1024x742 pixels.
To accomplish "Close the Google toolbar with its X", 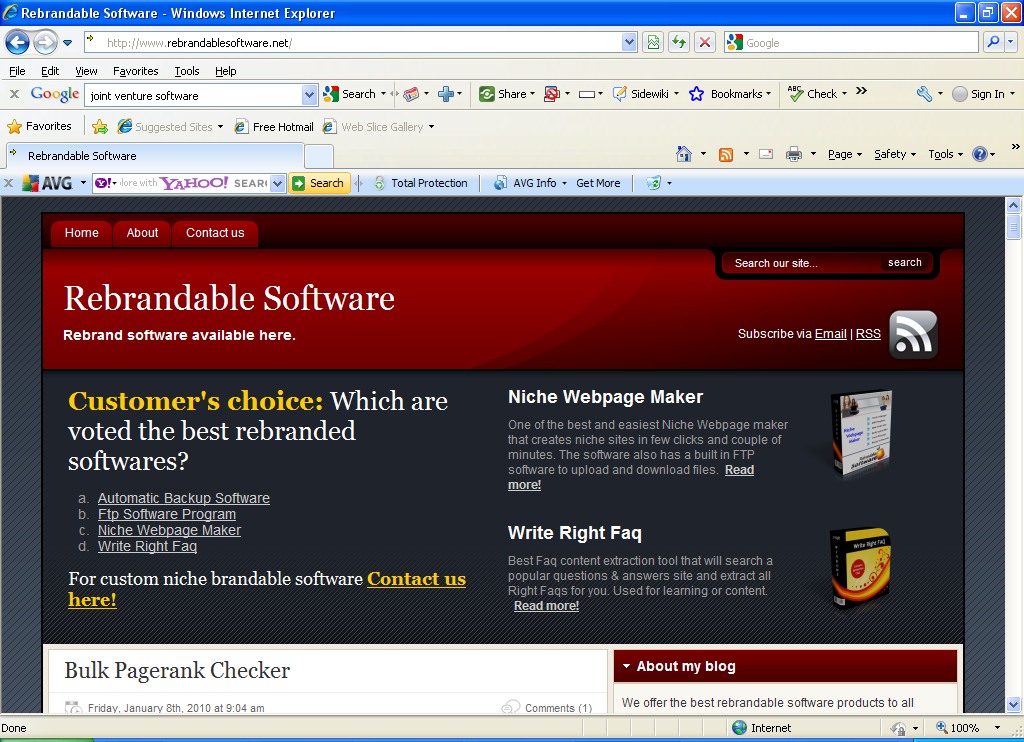I will pos(14,94).
